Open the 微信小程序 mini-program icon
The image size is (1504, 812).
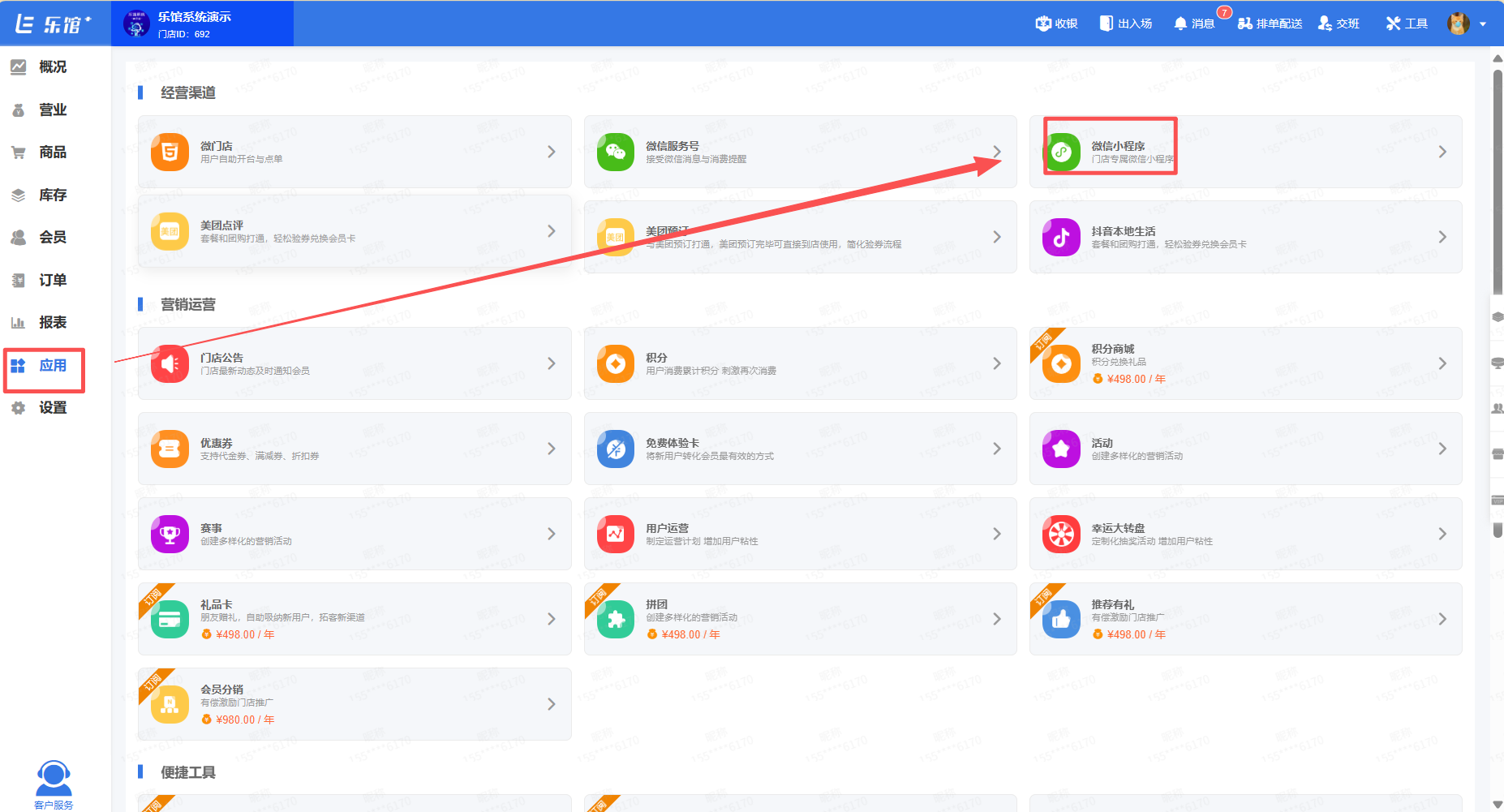tap(1061, 152)
